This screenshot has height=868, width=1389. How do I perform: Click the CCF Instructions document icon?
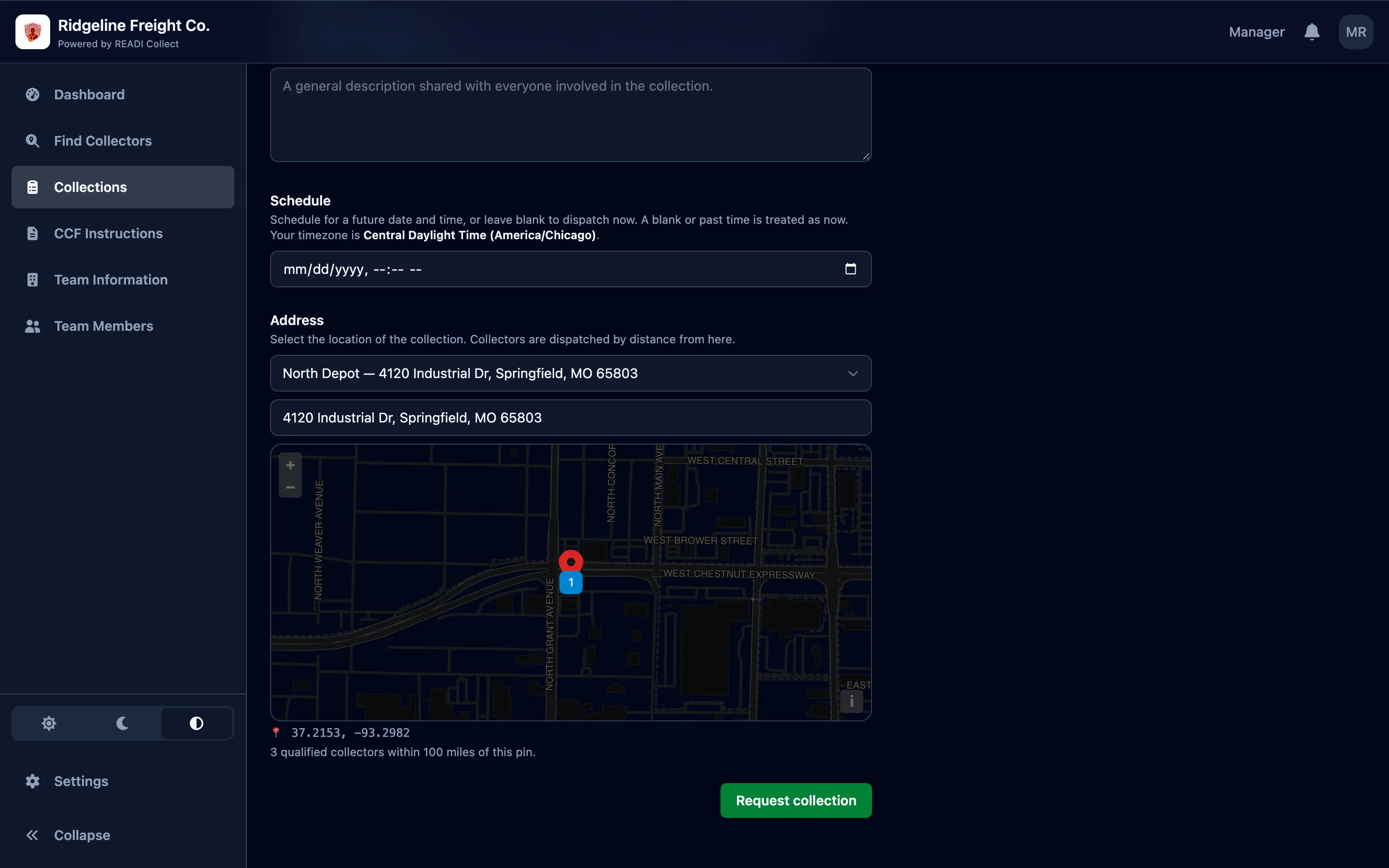(33, 234)
